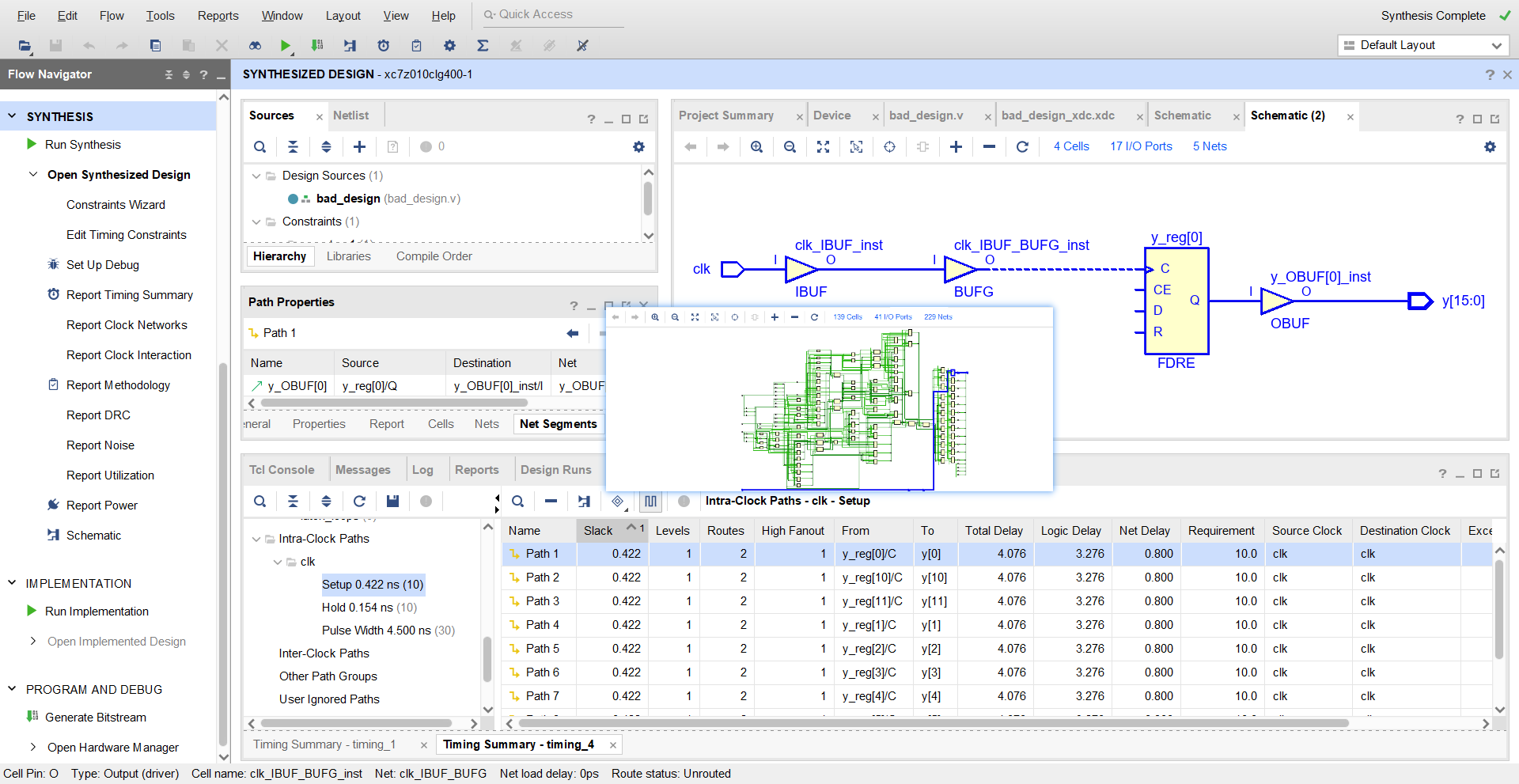Click the Slack column header
The image size is (1519, 784).
tap(614, 531)
